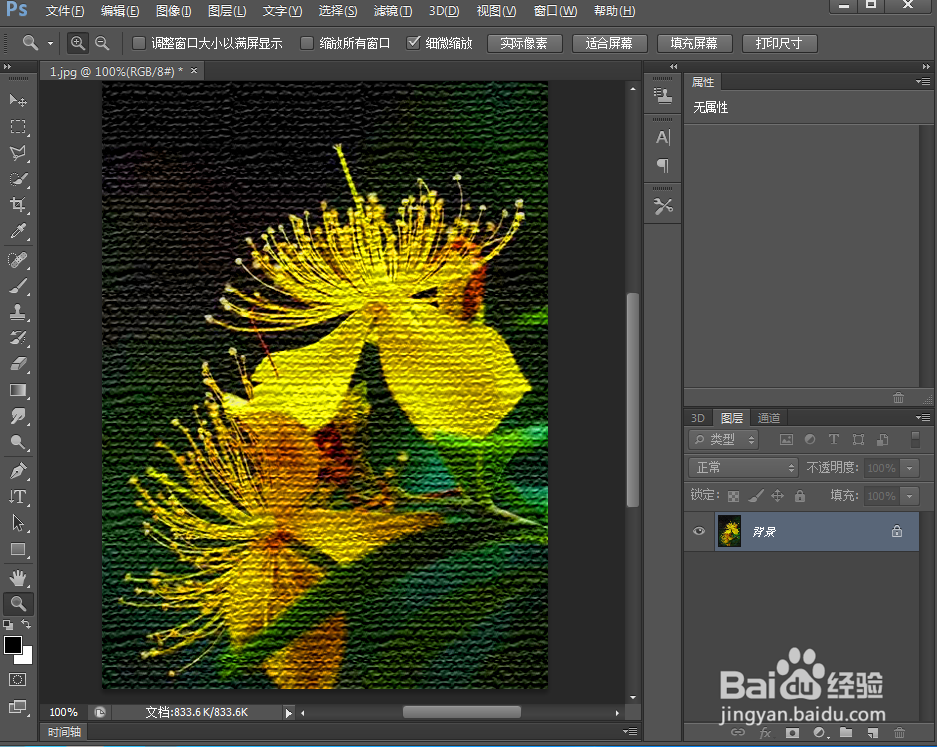Click Zoom Out mode in options bar
937x747 pixels.
point(102,43)
